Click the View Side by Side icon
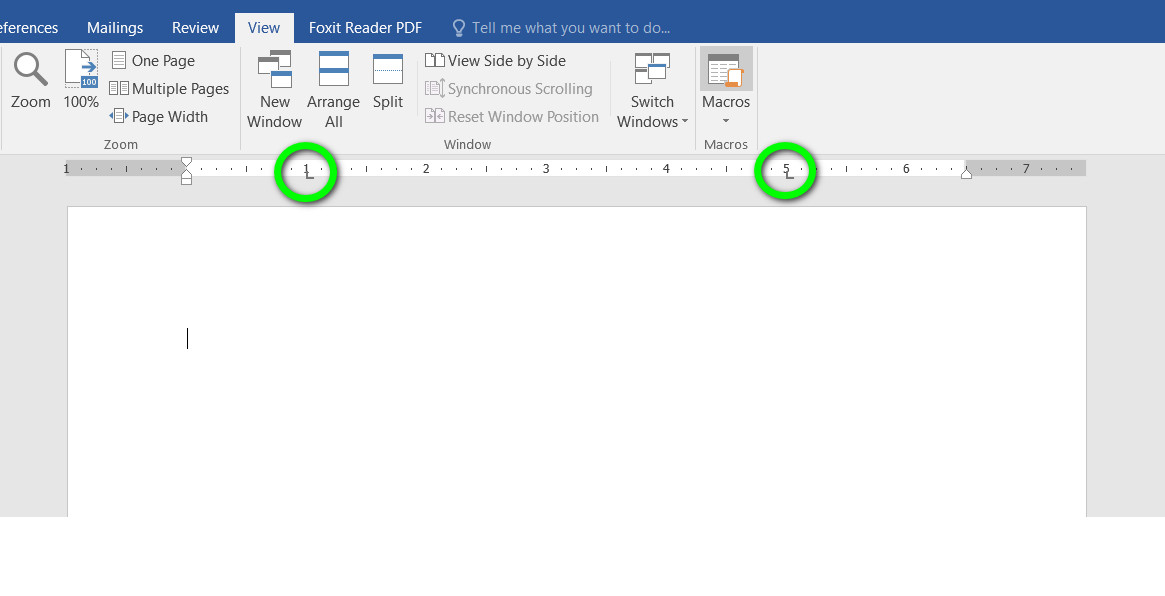Screen dimensions: 1165x596 pos(435,60)
